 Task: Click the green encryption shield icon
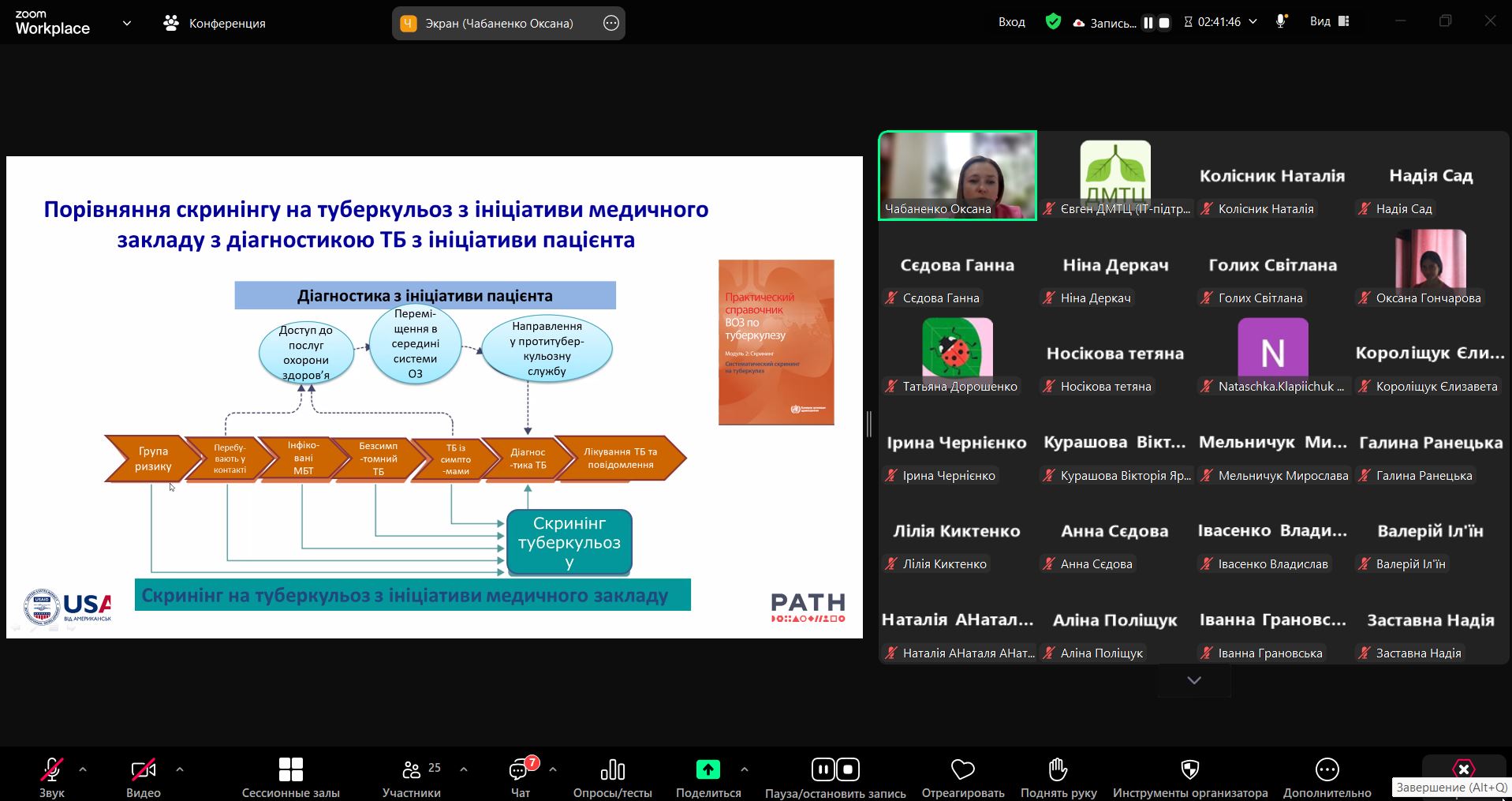click(x=1053, y=22)
